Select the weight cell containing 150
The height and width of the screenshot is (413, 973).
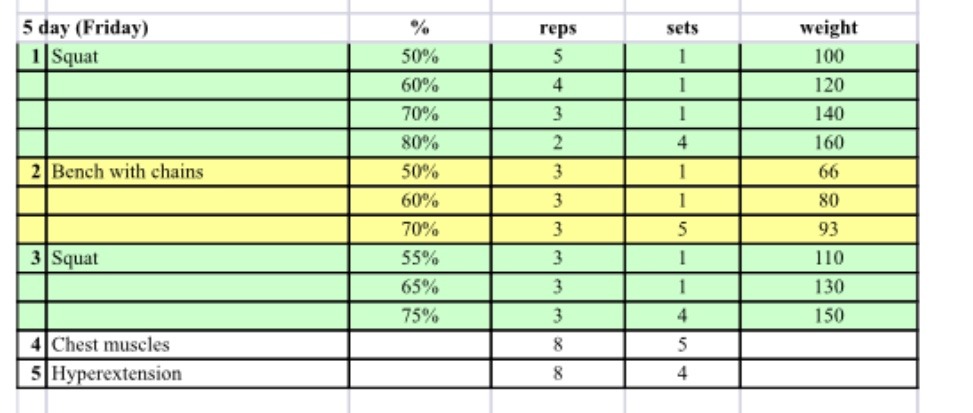tap(828, 316)
